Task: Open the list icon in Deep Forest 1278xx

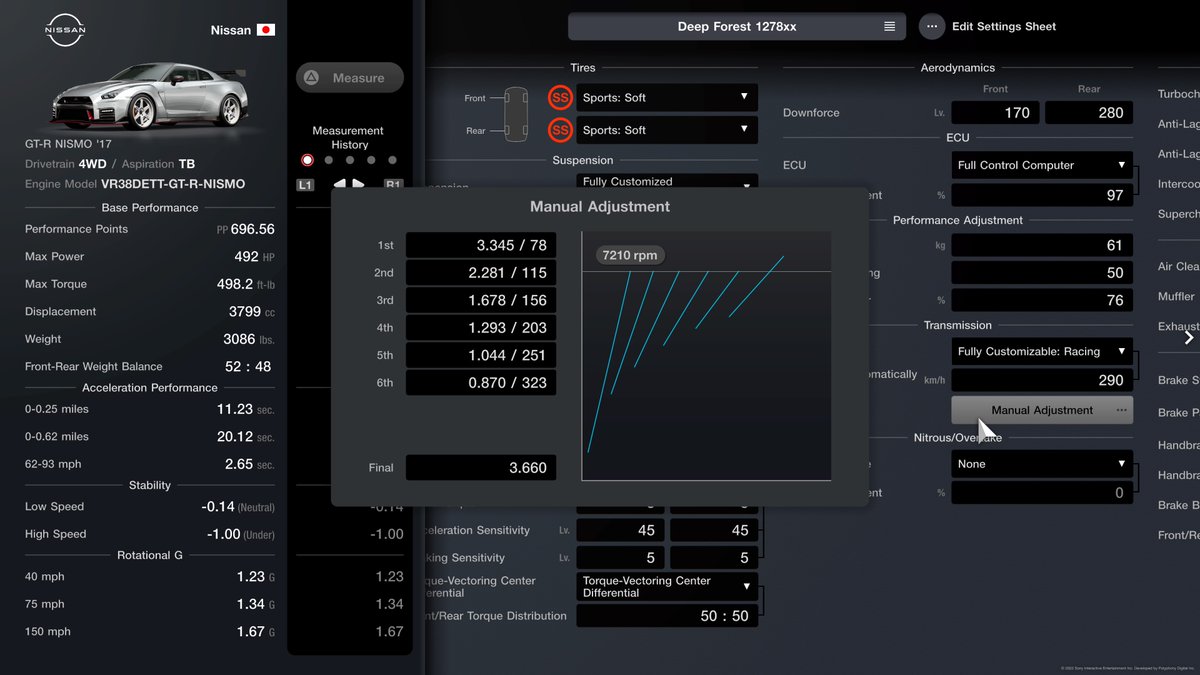Action: click(889, 27)
